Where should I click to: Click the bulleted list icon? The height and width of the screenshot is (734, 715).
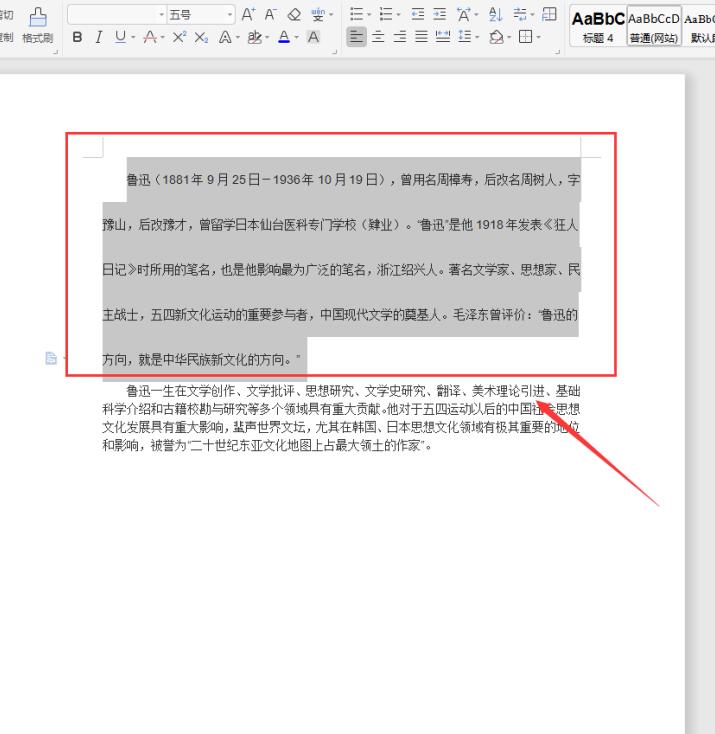[356, 15]
